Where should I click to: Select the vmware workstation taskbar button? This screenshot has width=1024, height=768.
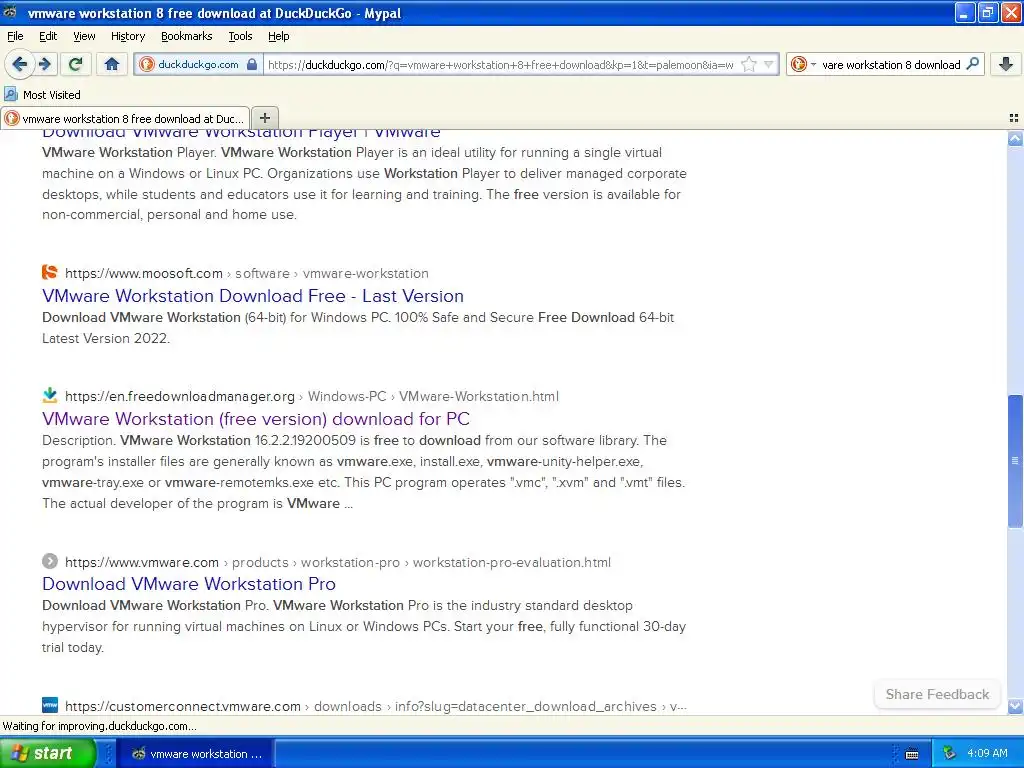coord(196,754)
